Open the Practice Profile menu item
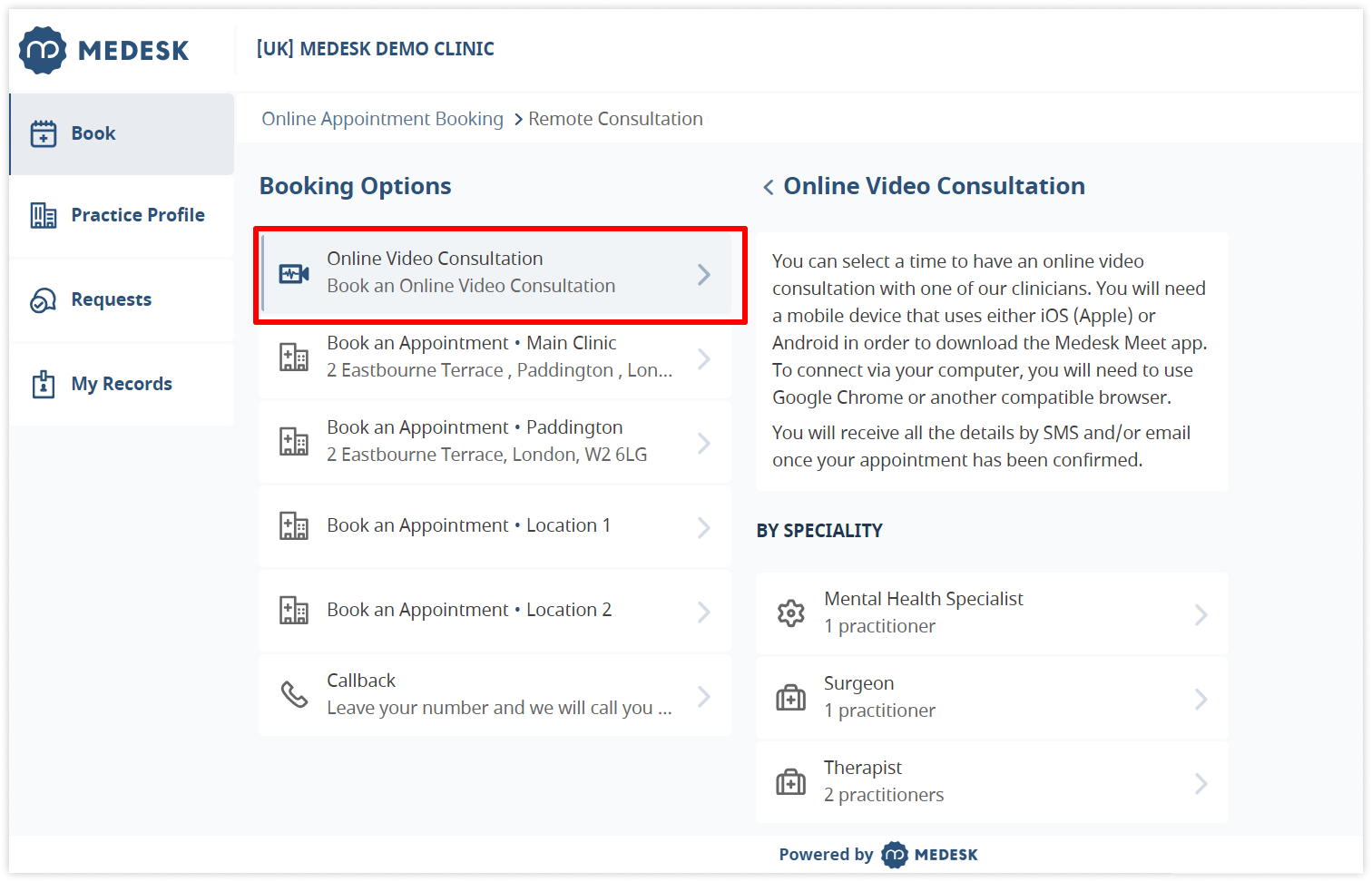 [122, 216]
